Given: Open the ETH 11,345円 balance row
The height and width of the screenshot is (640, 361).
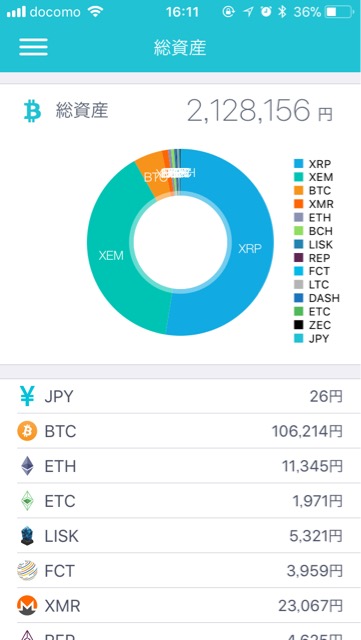Looking at the screenshot, I should click(x=180, y=466).
